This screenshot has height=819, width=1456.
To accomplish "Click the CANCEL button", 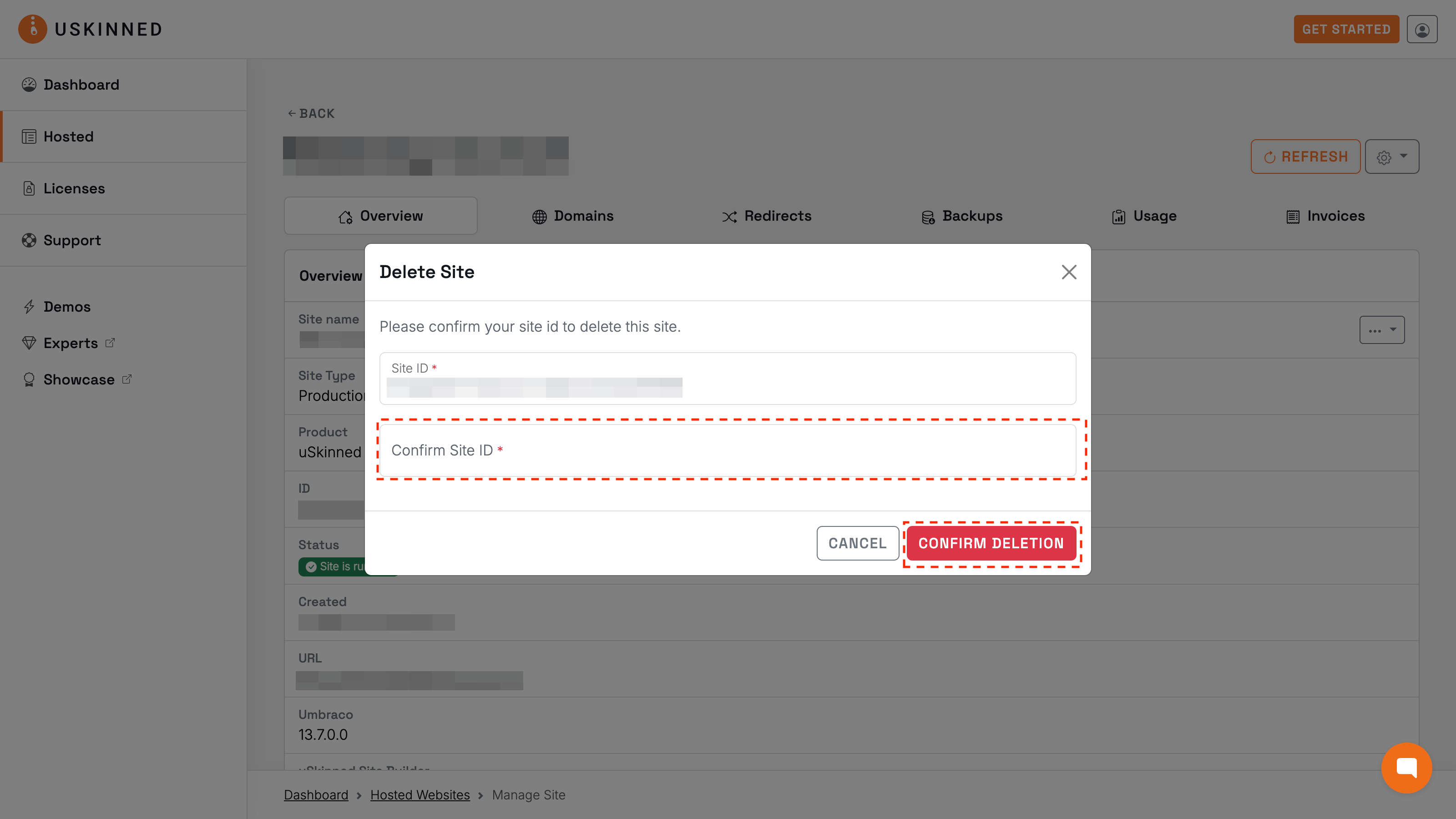I will [857, 543].
